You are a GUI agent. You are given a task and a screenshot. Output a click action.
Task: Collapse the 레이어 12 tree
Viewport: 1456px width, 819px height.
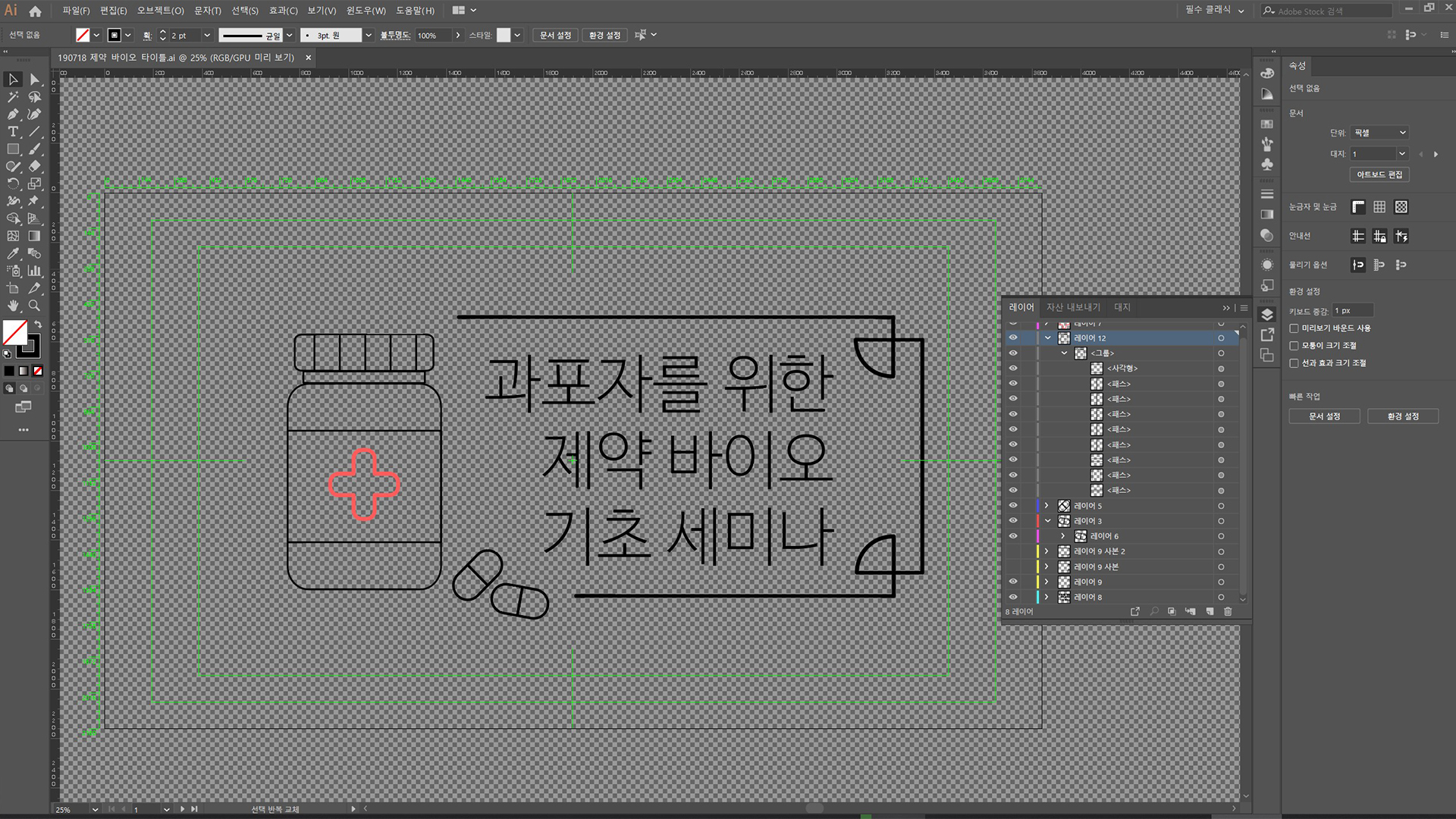[x=1048, y=338]
